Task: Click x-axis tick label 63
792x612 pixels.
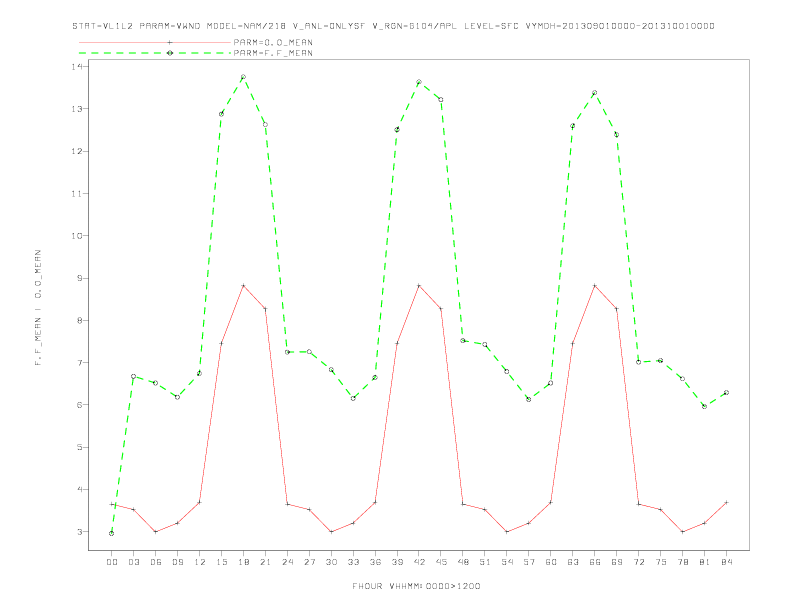Action: point(573,562)
